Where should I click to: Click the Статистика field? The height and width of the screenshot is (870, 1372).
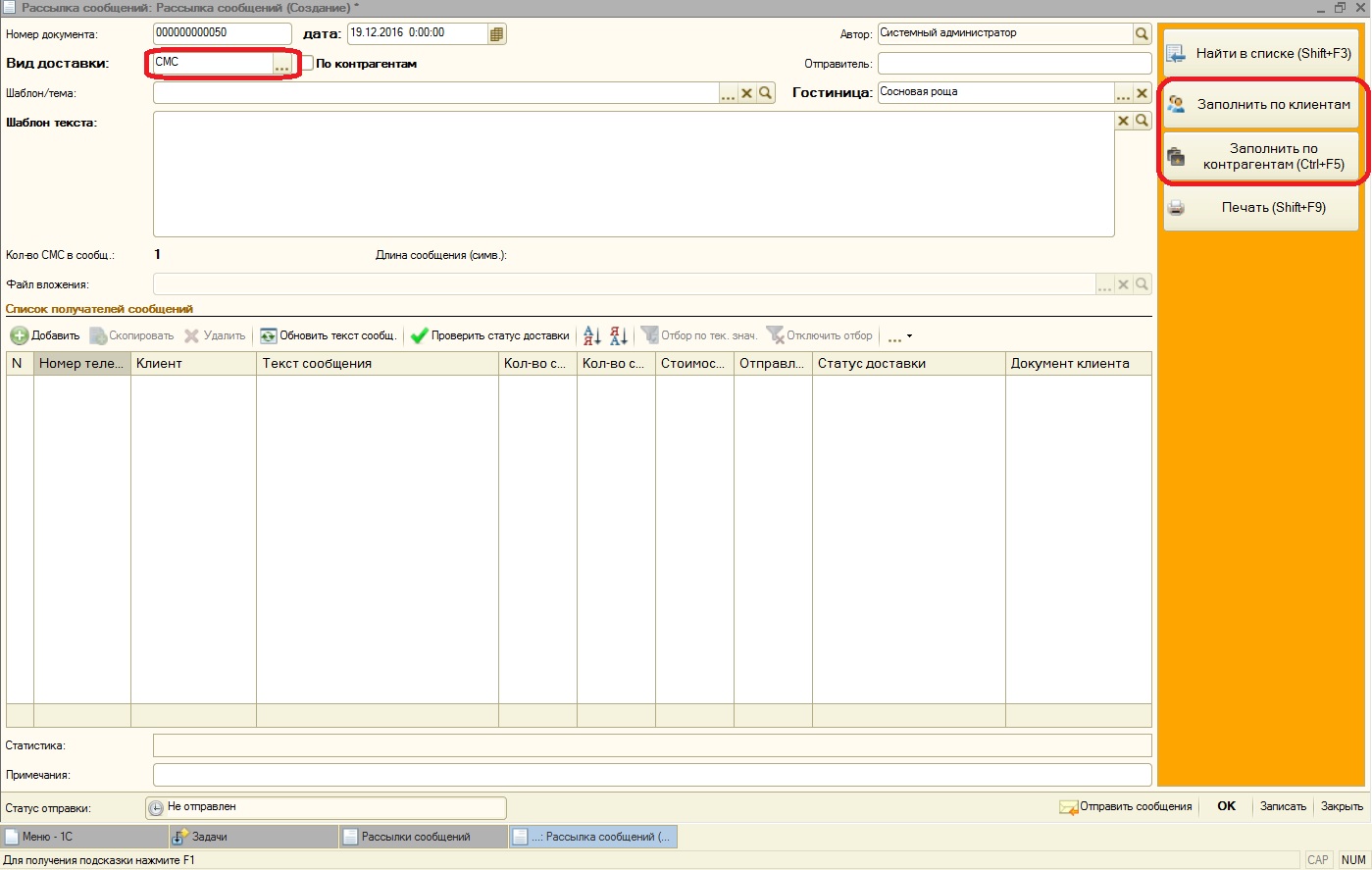tap(652, 745)
